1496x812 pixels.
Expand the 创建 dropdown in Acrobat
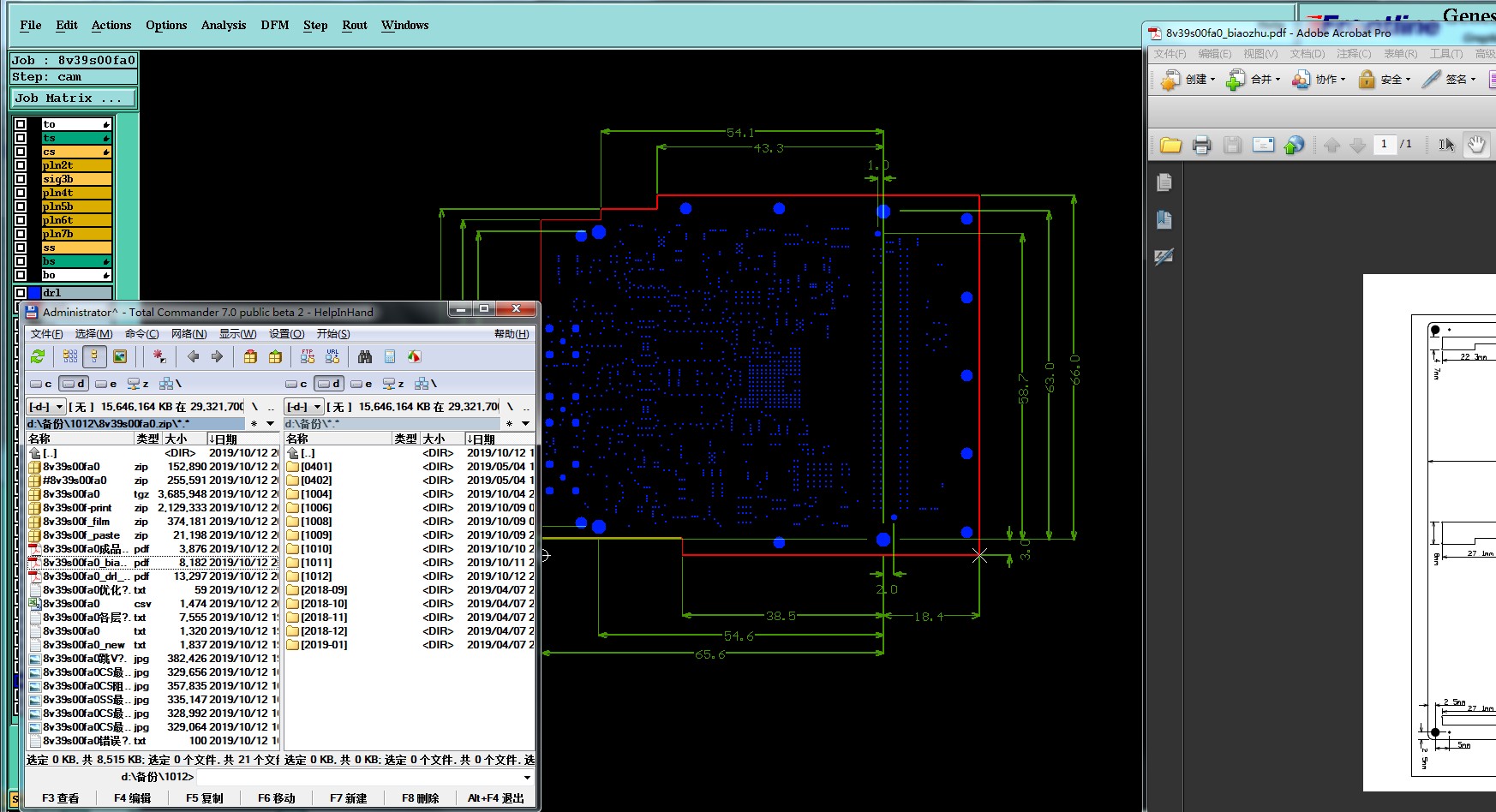[1188, 80]
